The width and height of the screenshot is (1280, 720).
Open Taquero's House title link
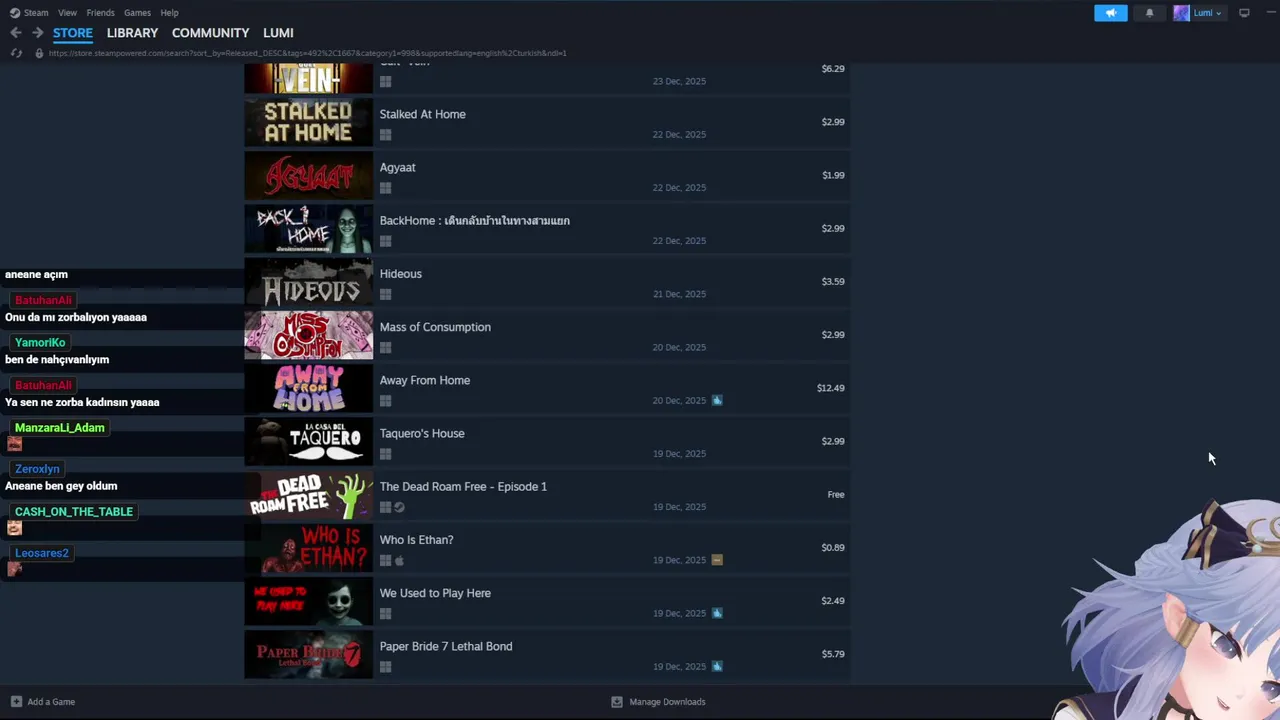pyautogui.click(x=422, y=433)
